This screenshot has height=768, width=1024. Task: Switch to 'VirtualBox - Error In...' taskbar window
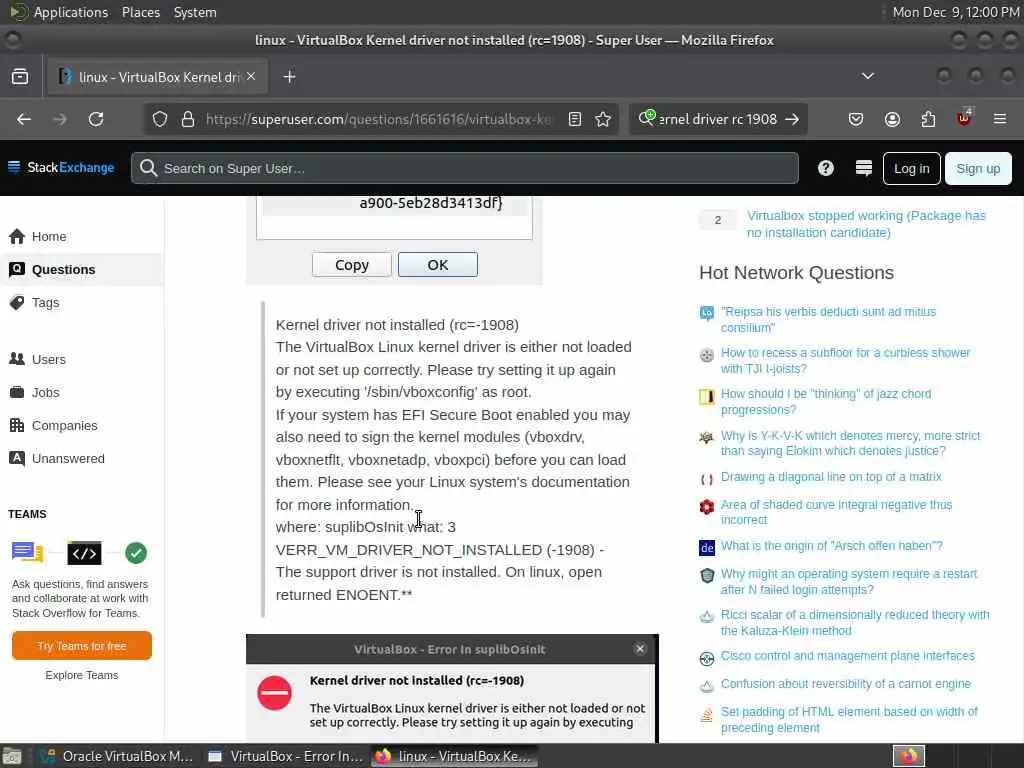[284, 756]
